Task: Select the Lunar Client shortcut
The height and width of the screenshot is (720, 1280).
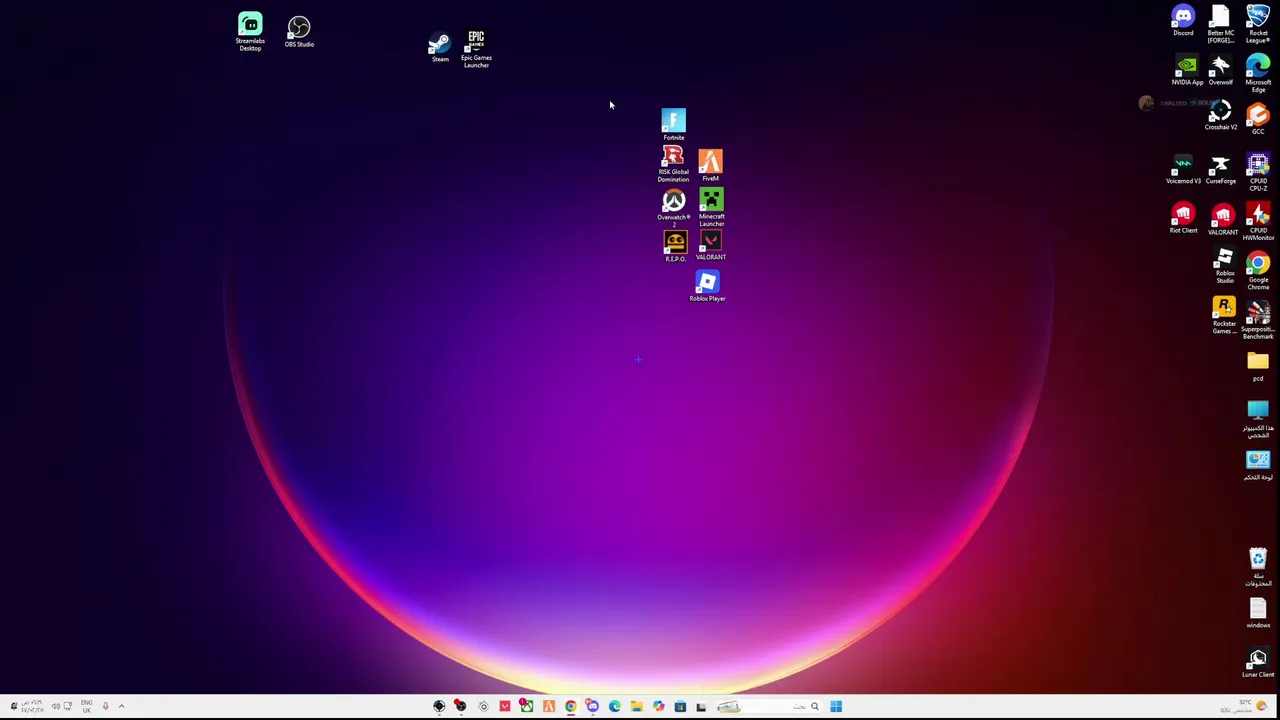Action: pos(1258,663)
